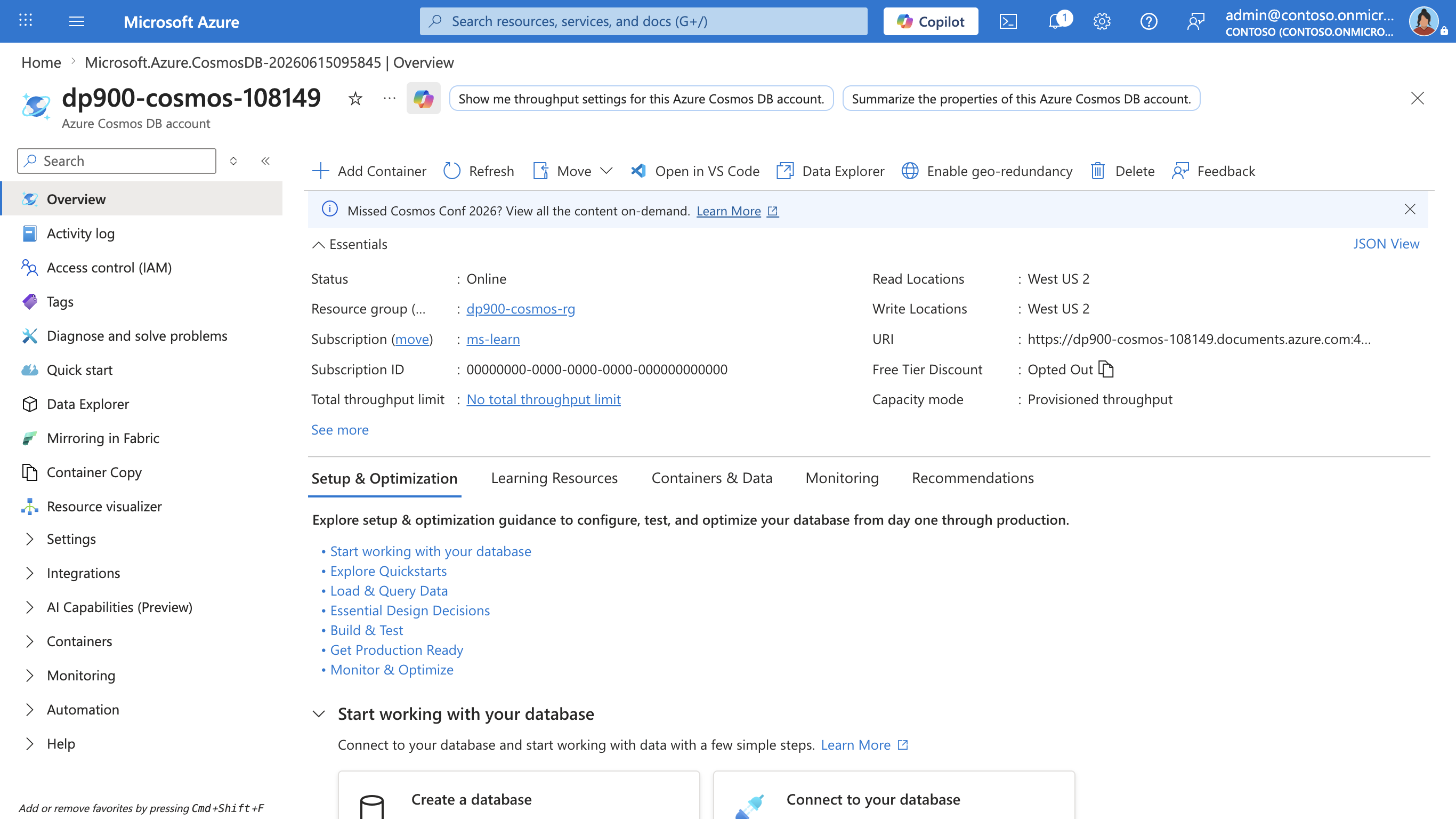Open the top bar feedback icon
1456x819 pixels.
tap(1195, 21)
